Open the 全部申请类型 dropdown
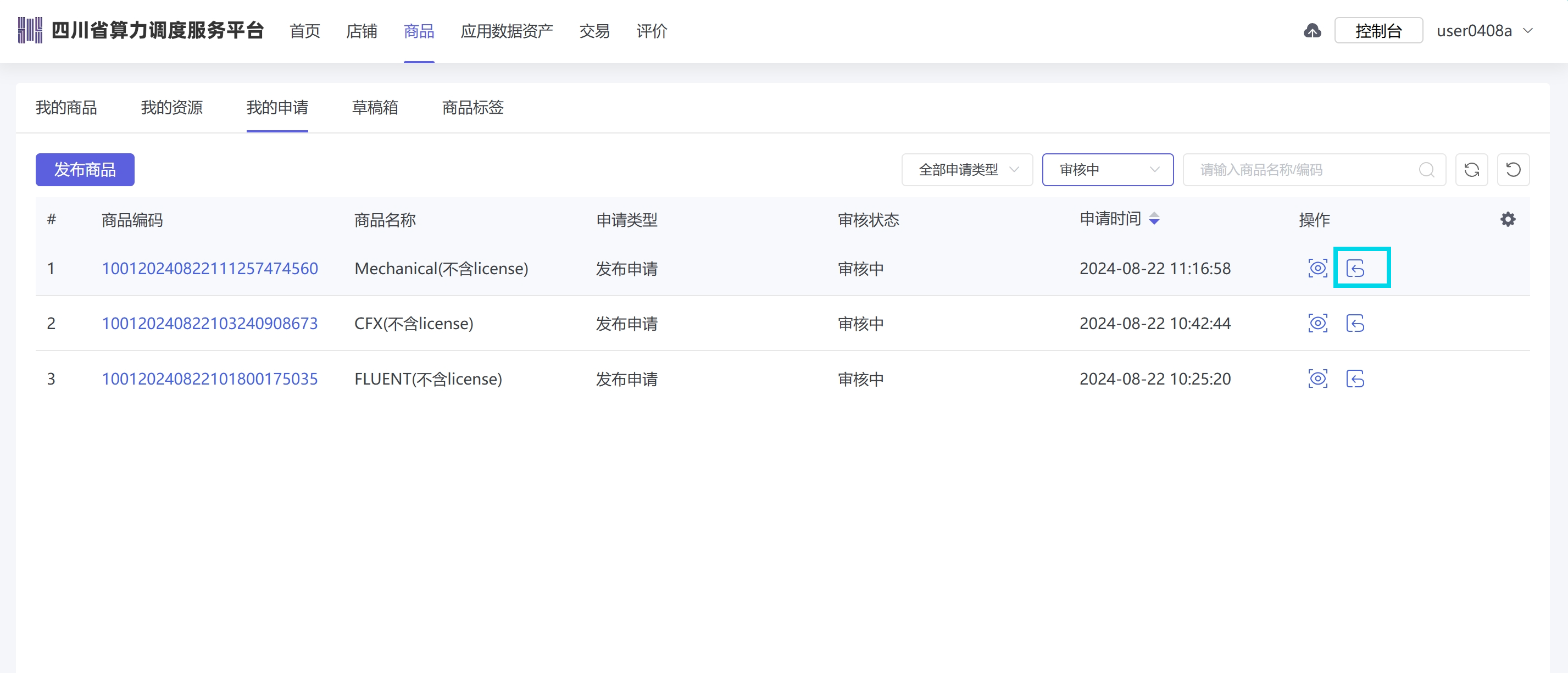This screenshot has height=673, width=1568. click(x=967, y=170)
